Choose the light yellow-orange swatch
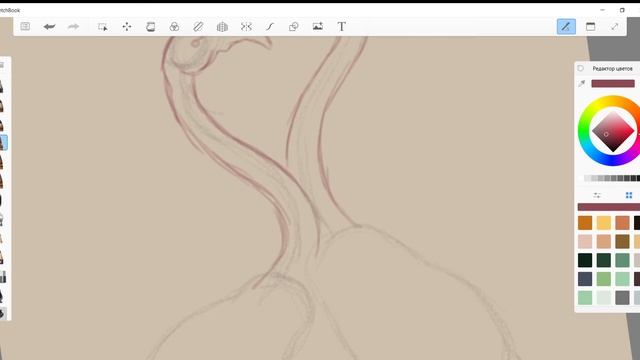The image size is (640, 360). point(604,223)
